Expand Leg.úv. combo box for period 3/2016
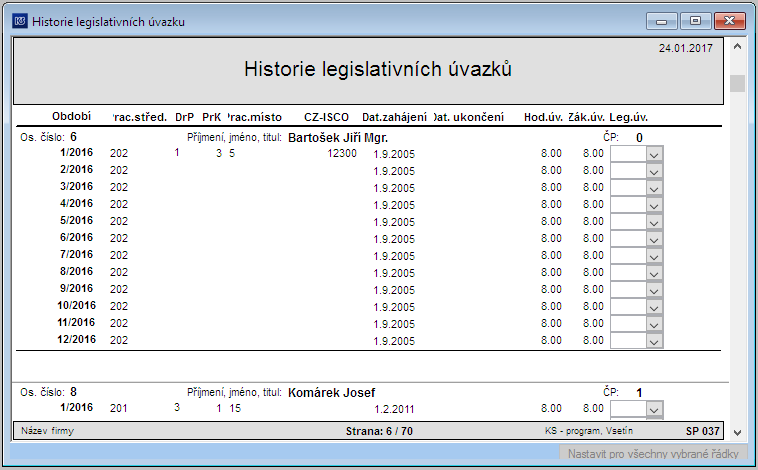 [x=654, y=189]
